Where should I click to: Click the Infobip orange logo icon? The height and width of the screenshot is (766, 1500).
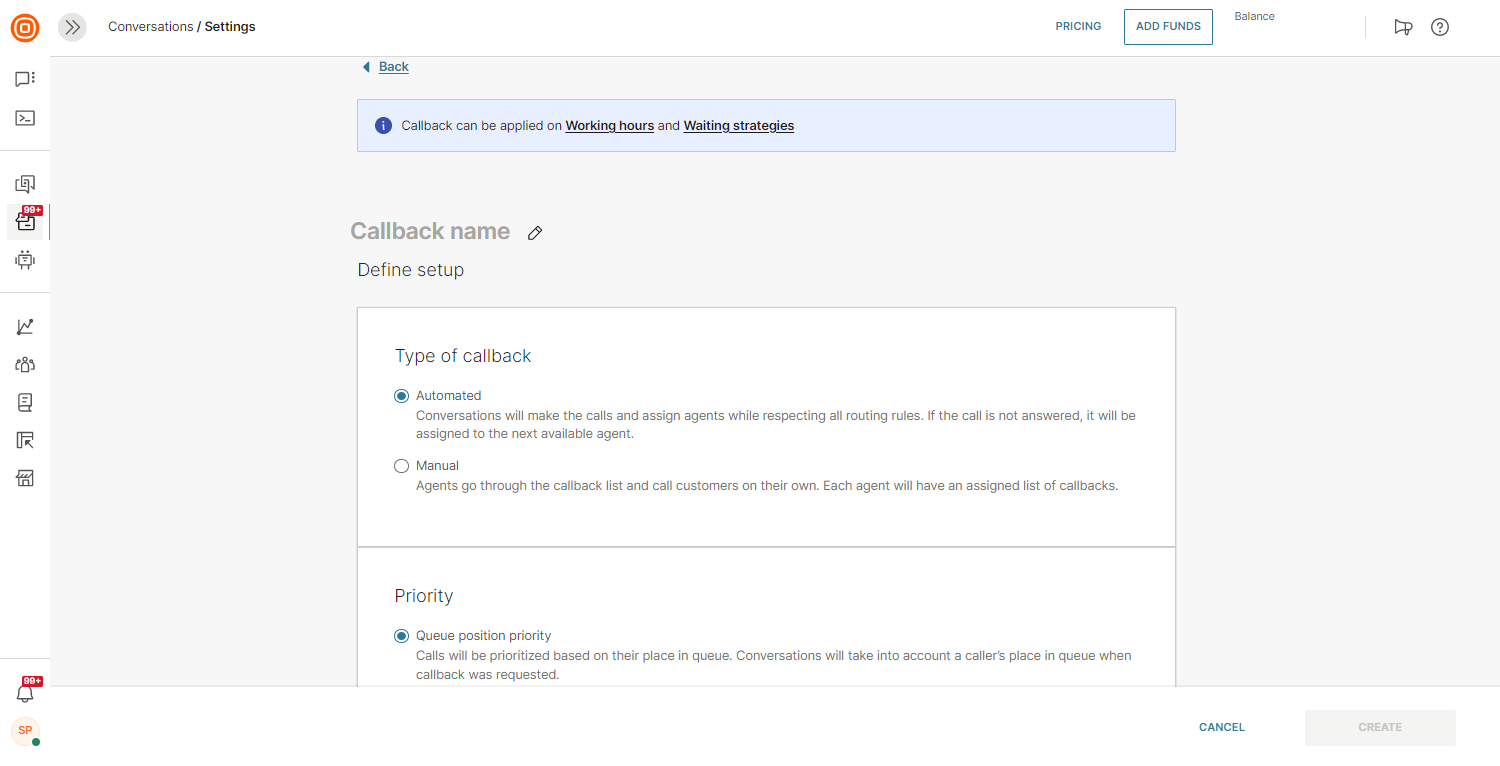[25, 28]
